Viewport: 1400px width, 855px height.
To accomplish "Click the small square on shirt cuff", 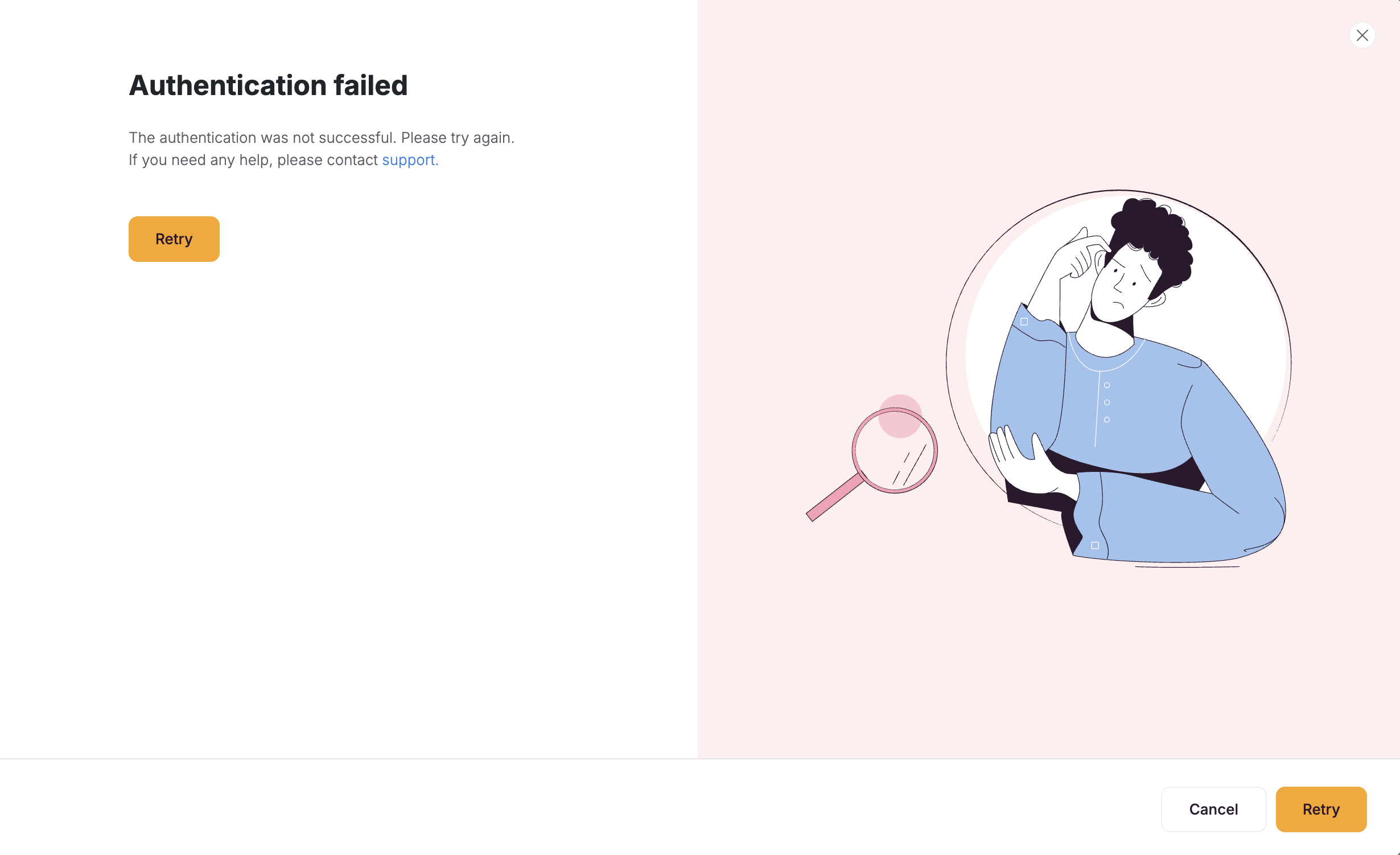I will click(1095, 545).
